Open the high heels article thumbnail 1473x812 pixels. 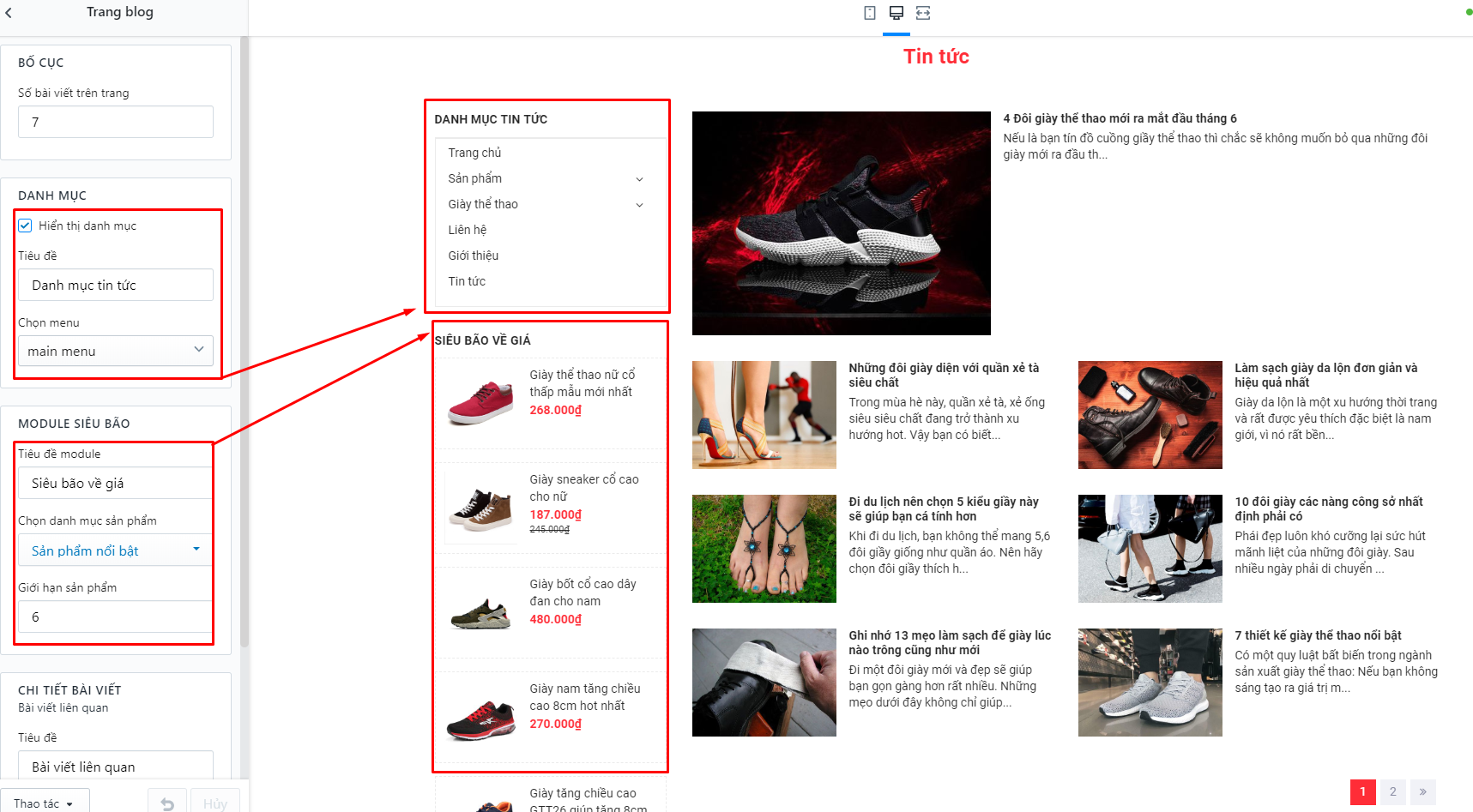(x=764, y=415)
